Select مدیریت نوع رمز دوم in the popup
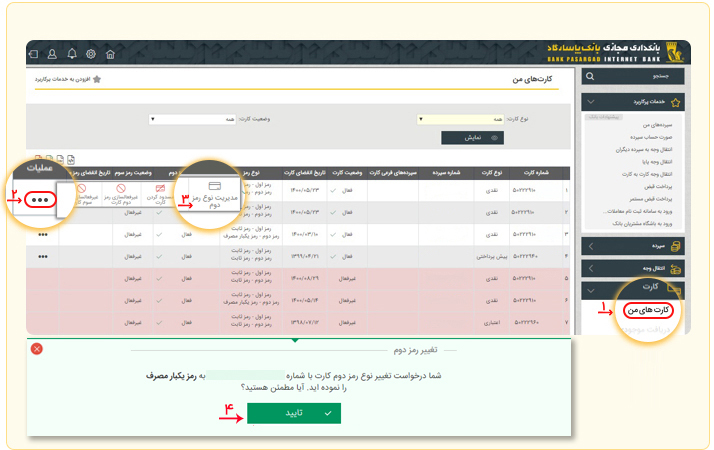714x450 pixels. pos(214,194)
